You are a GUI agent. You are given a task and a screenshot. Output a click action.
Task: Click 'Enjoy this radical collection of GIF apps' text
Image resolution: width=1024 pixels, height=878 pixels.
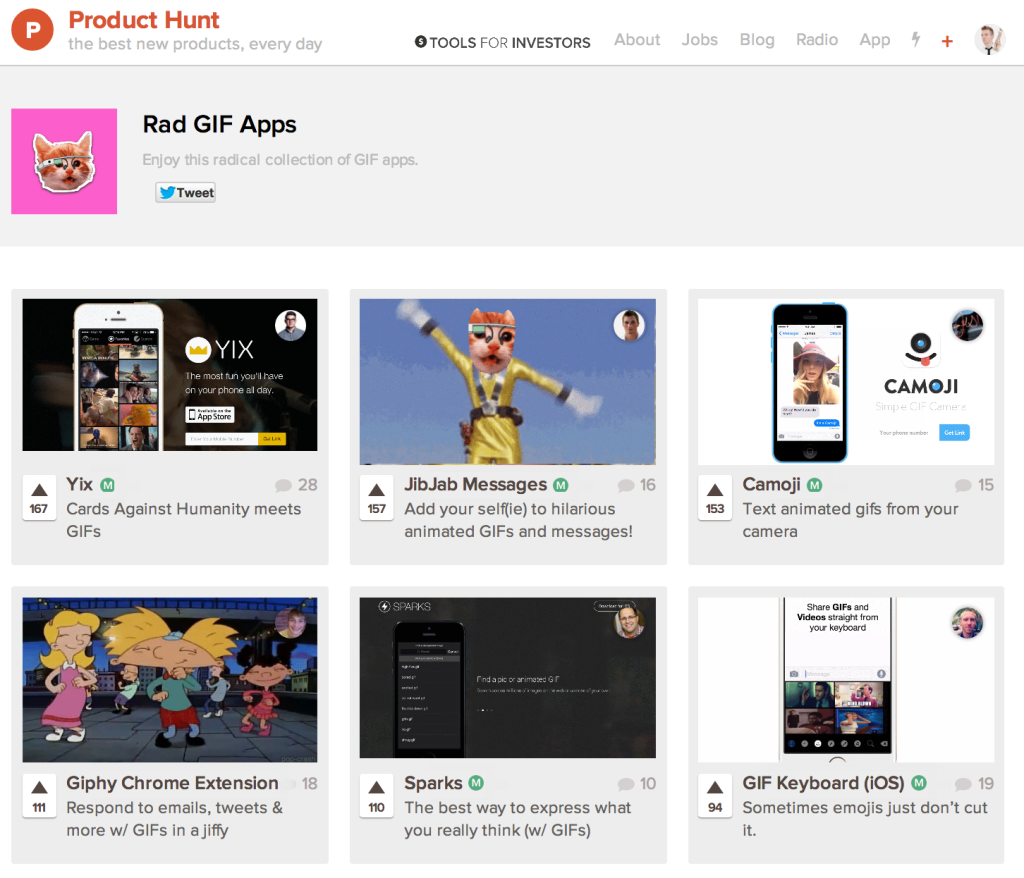tap(280, 160)
